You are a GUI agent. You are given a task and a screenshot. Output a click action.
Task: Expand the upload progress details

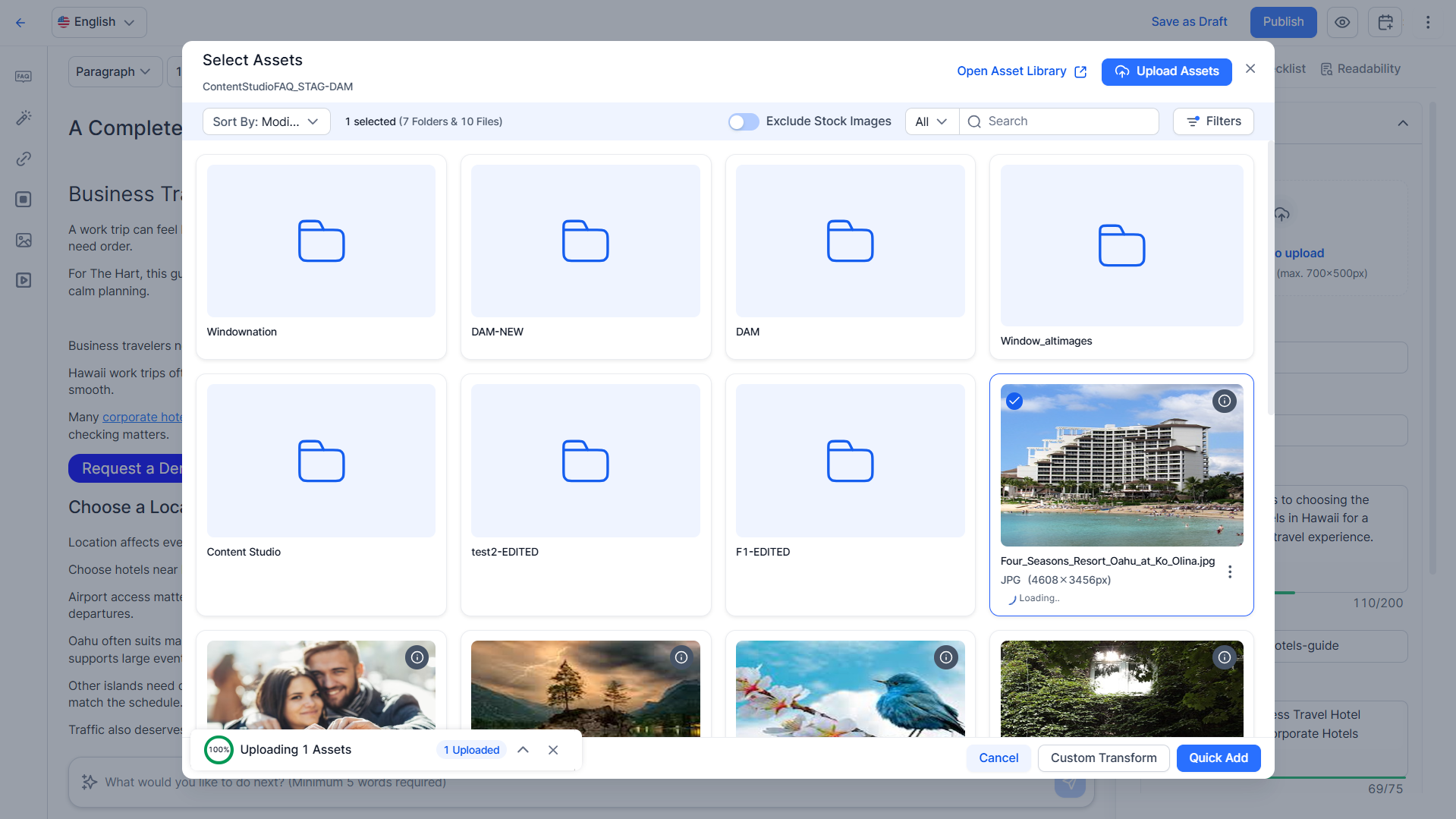point(523,750)
